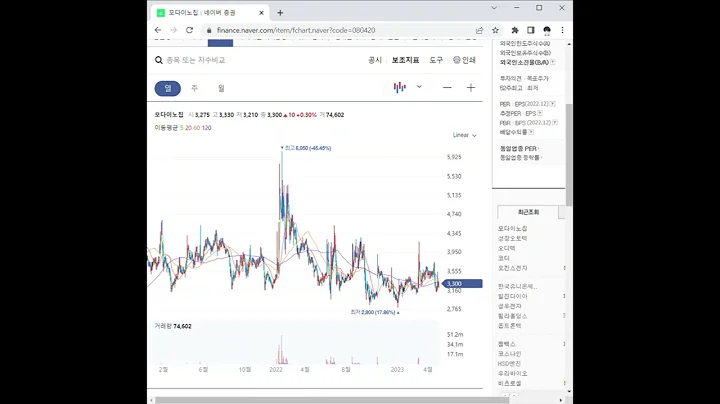Open 일진다이아 in recent list
720x404 pixels.
[x=512, y=297]
